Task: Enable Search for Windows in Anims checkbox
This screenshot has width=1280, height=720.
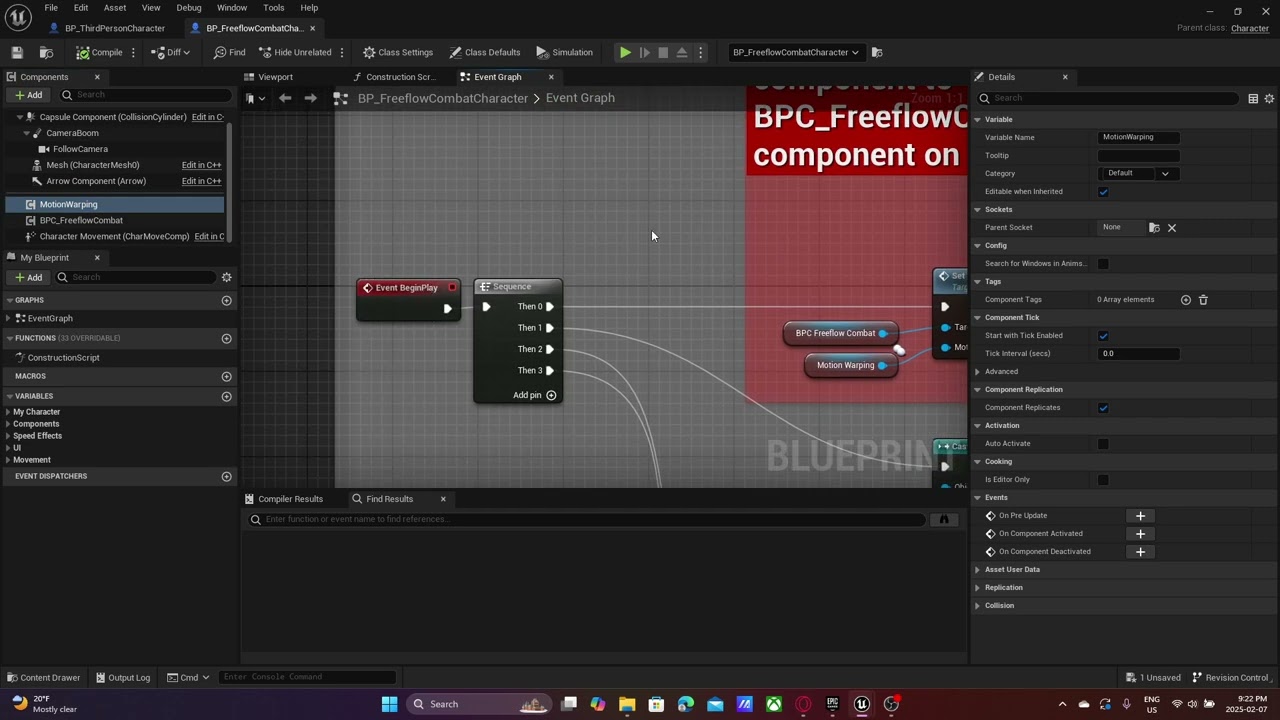Action: coord(1103,263)
